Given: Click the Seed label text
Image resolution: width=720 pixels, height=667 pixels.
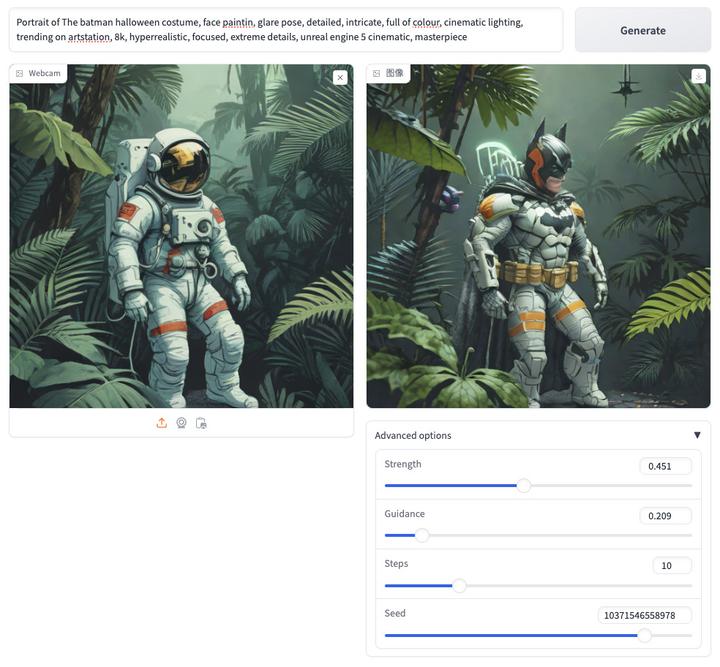Looking at the screenshot, I should pos(395,613).
